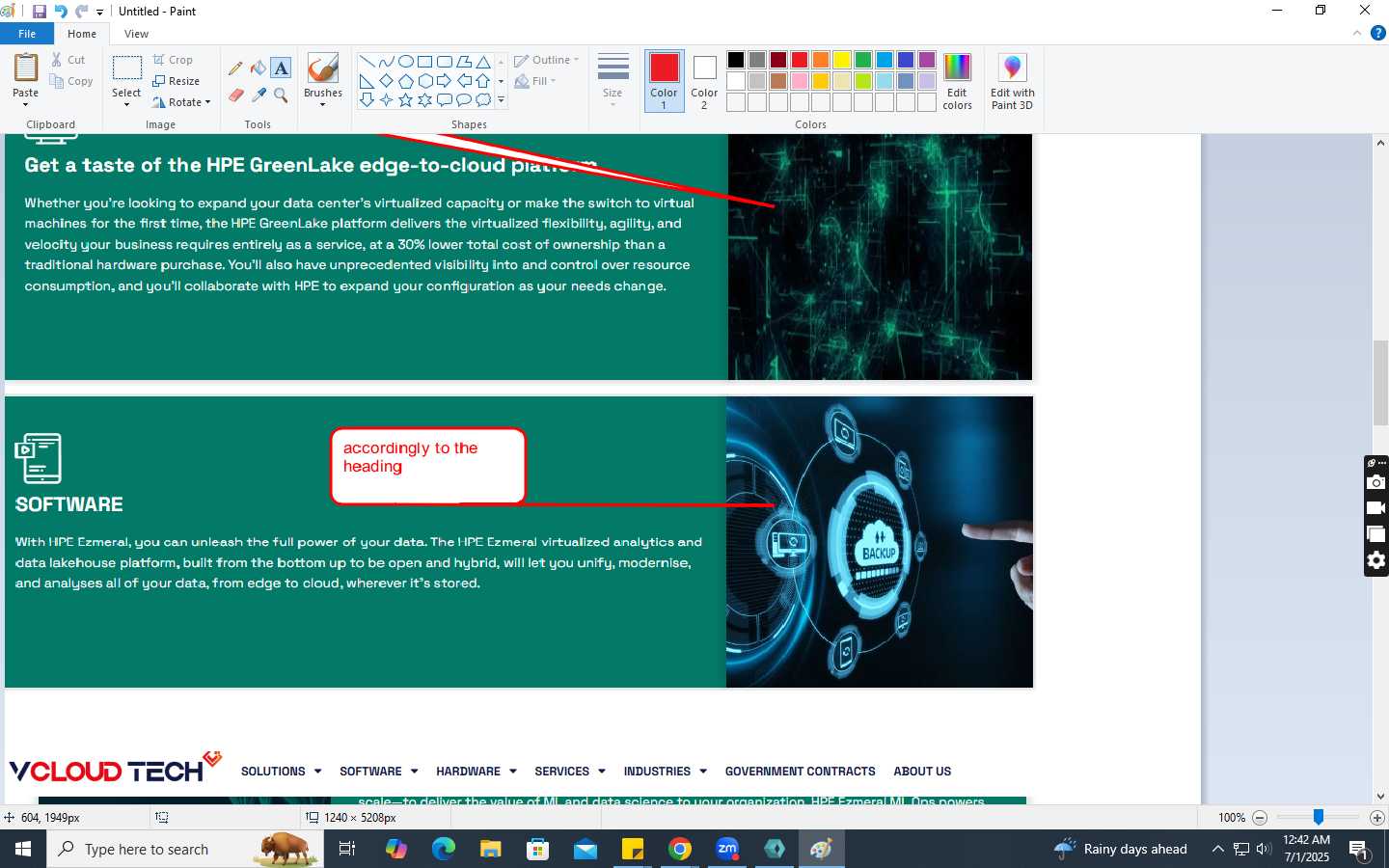Screen dimensions: 1389x868
Task: Pick the purple color swatch
Action: tap(927, 60)
